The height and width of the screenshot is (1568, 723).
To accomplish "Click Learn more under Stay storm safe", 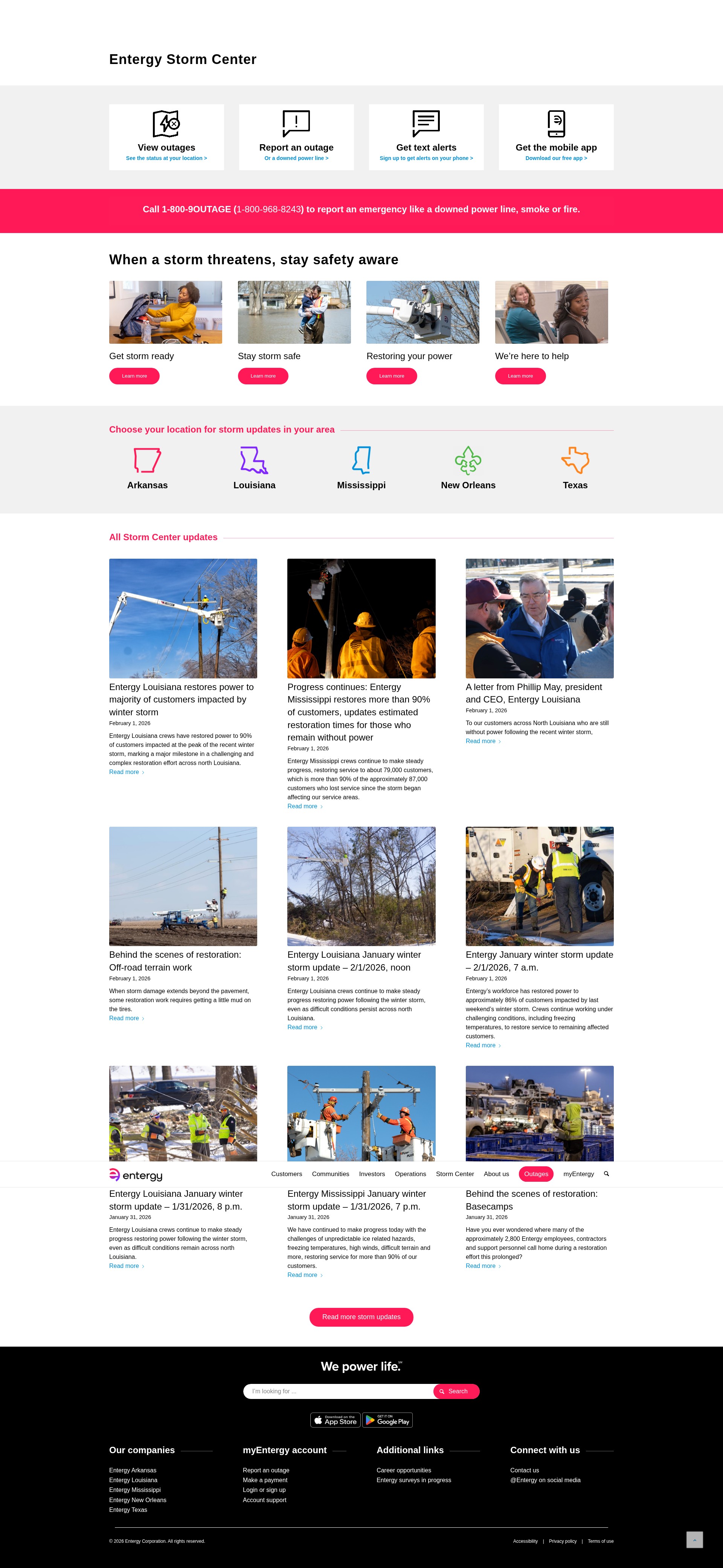I will click(262, 376).
